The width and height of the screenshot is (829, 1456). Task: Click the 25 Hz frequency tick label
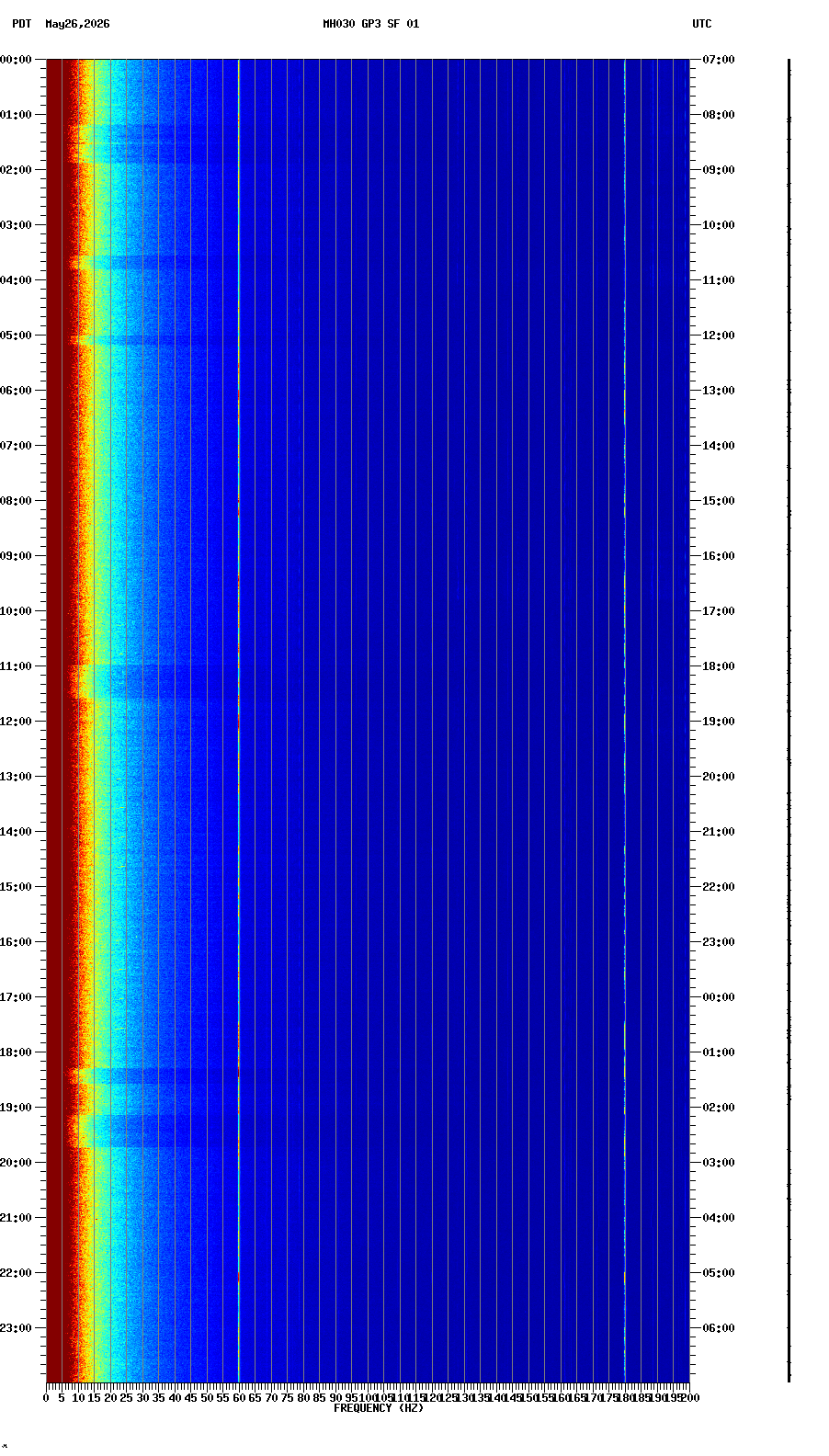(127, 1398)
